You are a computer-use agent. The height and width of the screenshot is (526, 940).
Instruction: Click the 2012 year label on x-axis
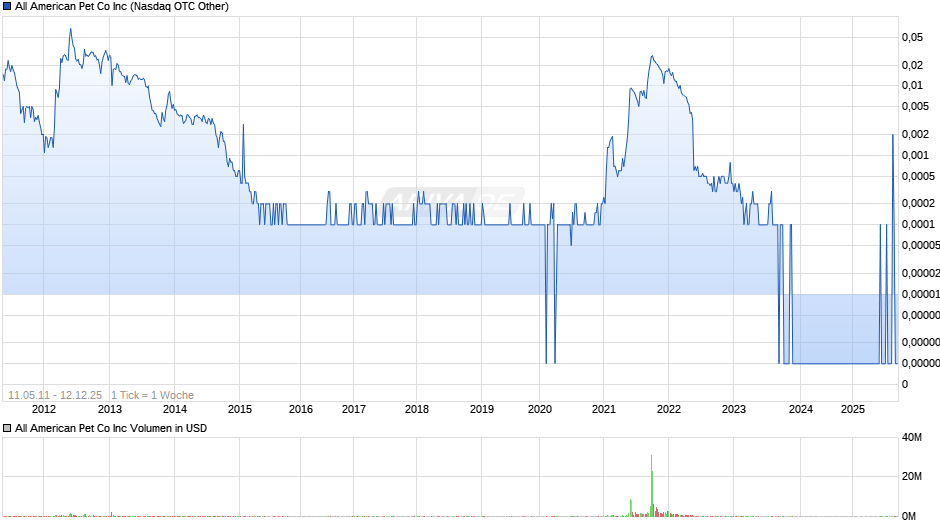tap(44, 409)
